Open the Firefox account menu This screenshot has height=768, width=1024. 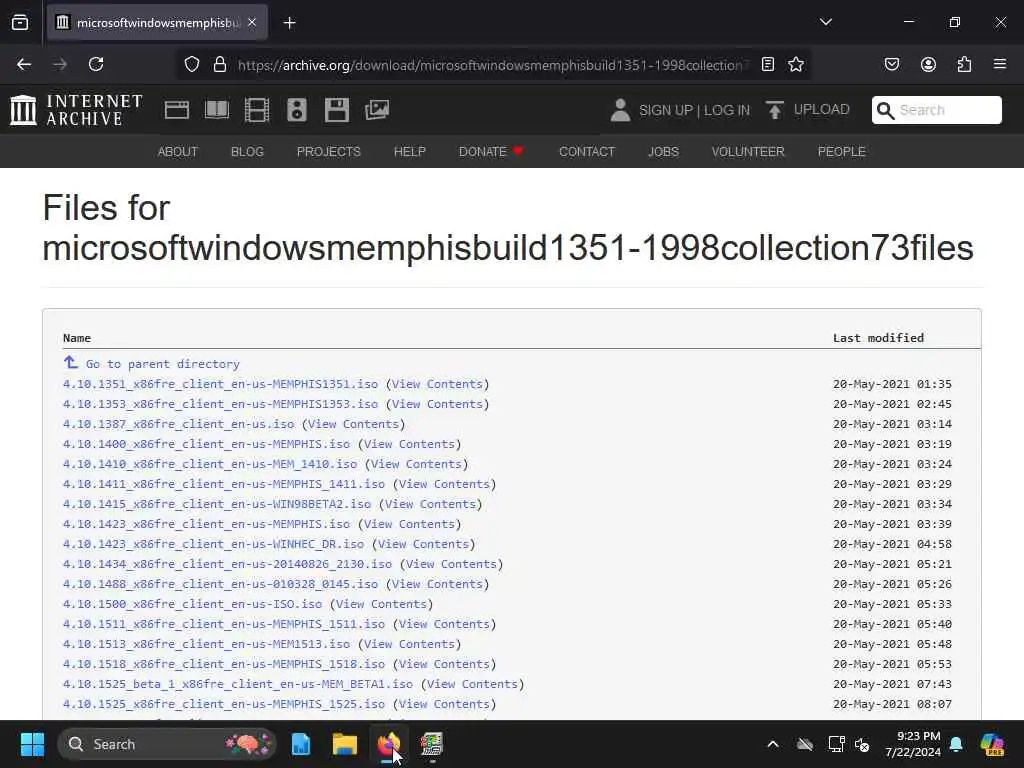coord(928,64)
